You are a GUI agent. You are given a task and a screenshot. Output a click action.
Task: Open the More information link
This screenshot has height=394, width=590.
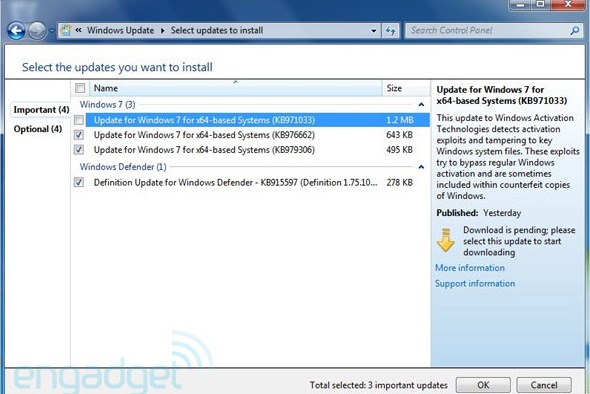[470, 268]
